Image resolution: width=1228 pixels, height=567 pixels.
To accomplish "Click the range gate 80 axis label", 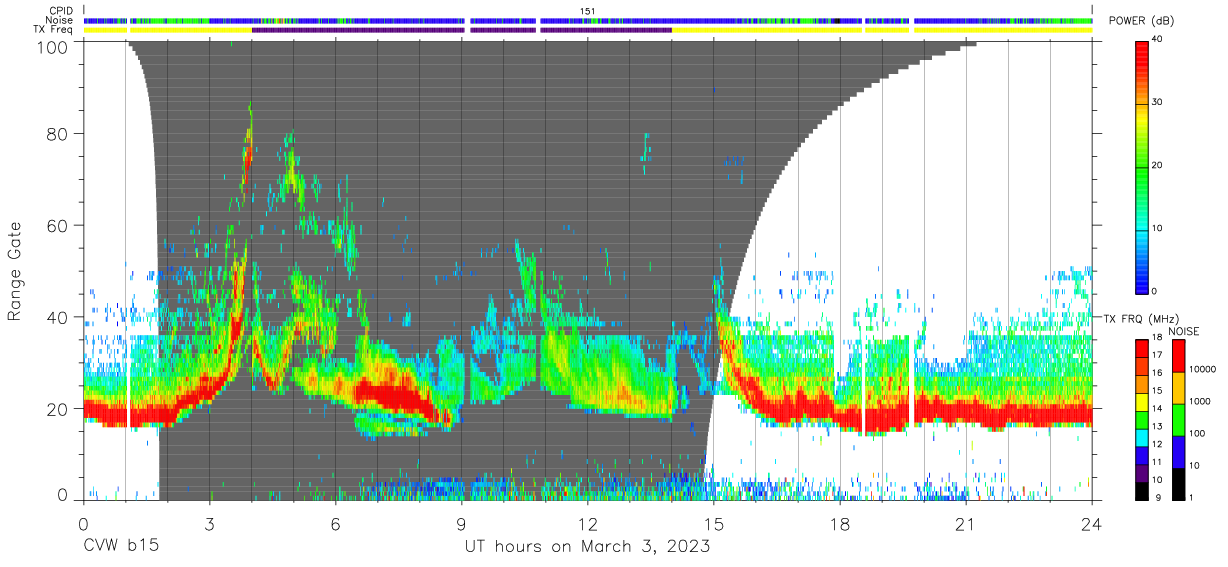I will click(57, 134).
